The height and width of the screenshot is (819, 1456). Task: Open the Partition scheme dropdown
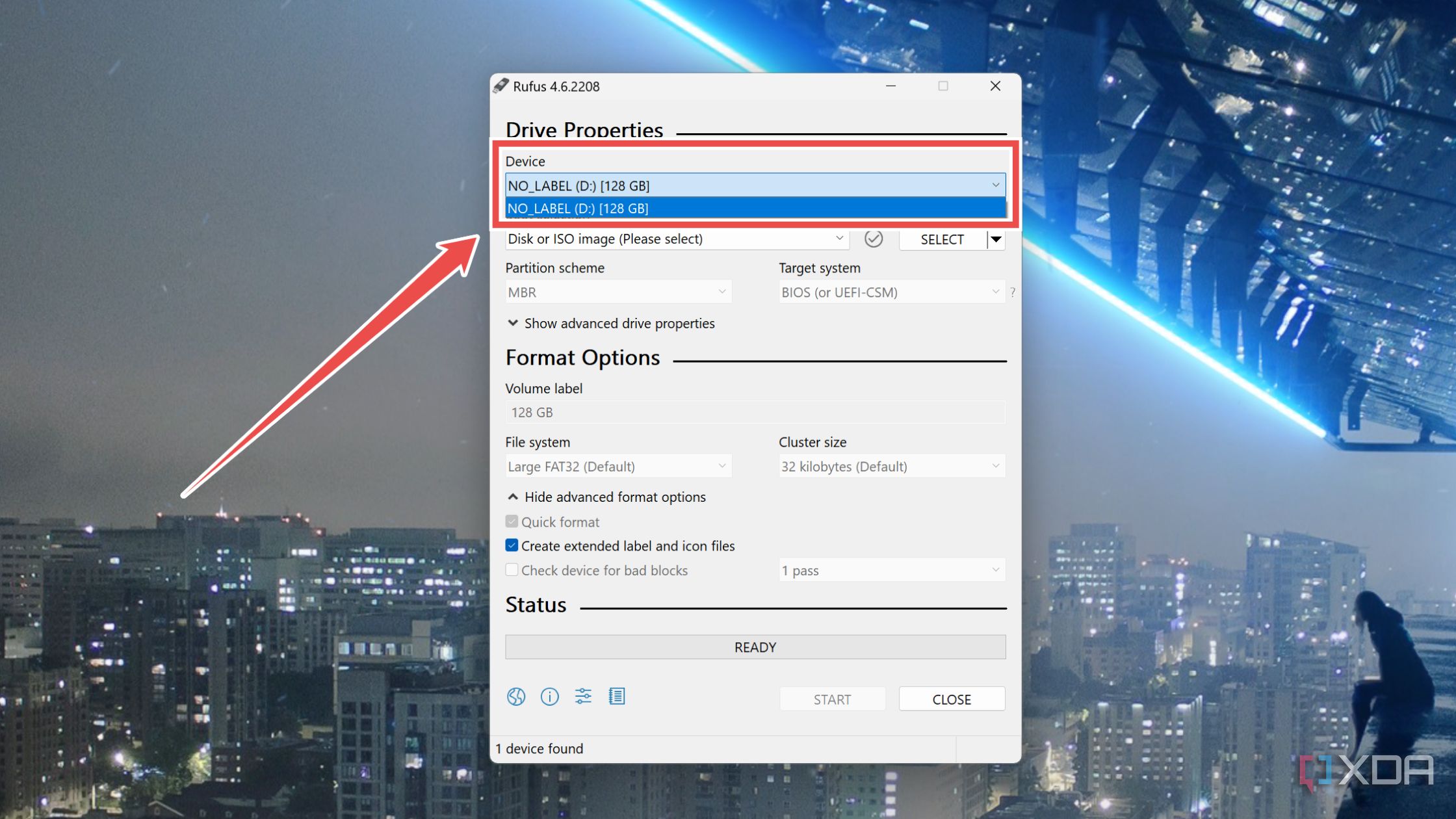721,292
